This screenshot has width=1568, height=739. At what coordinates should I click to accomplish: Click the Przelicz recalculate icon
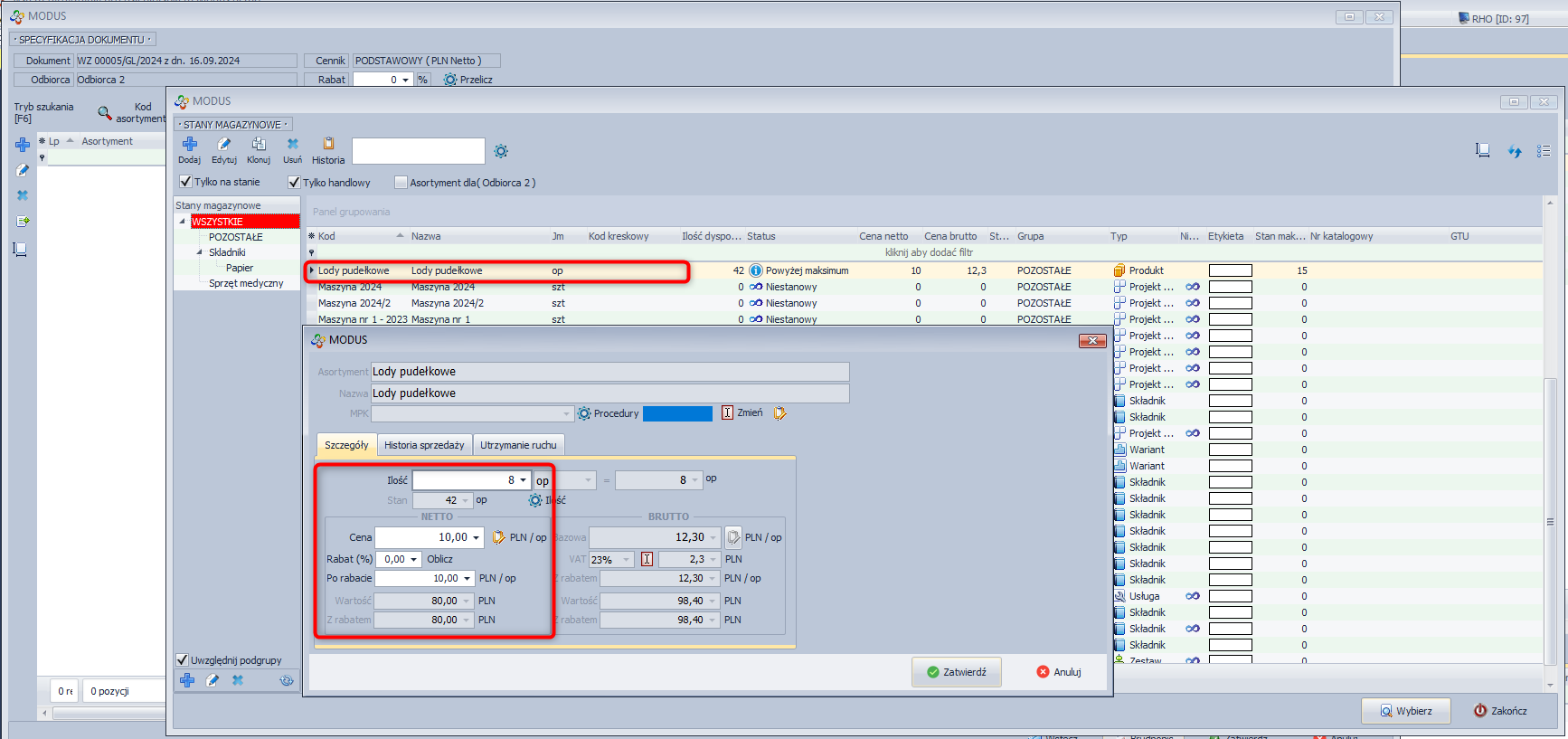(450, 80)
